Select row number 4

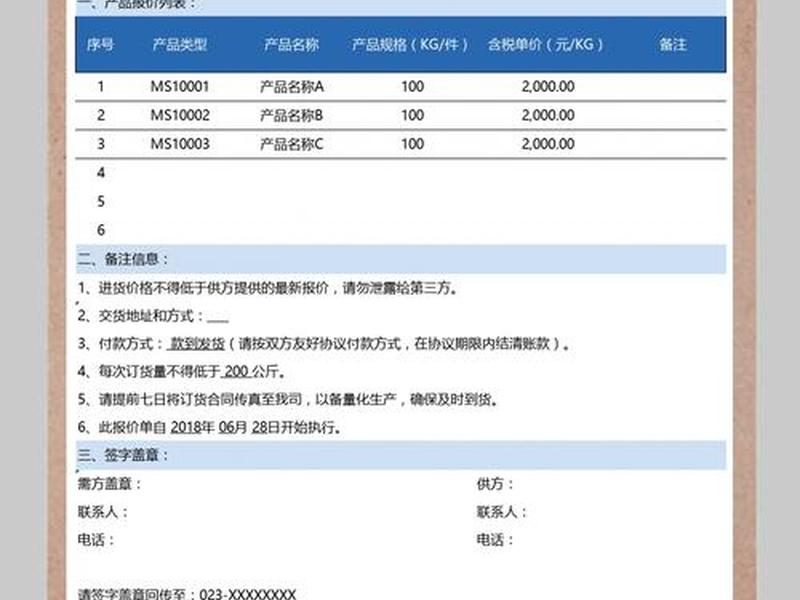click(x=101, y=172)
